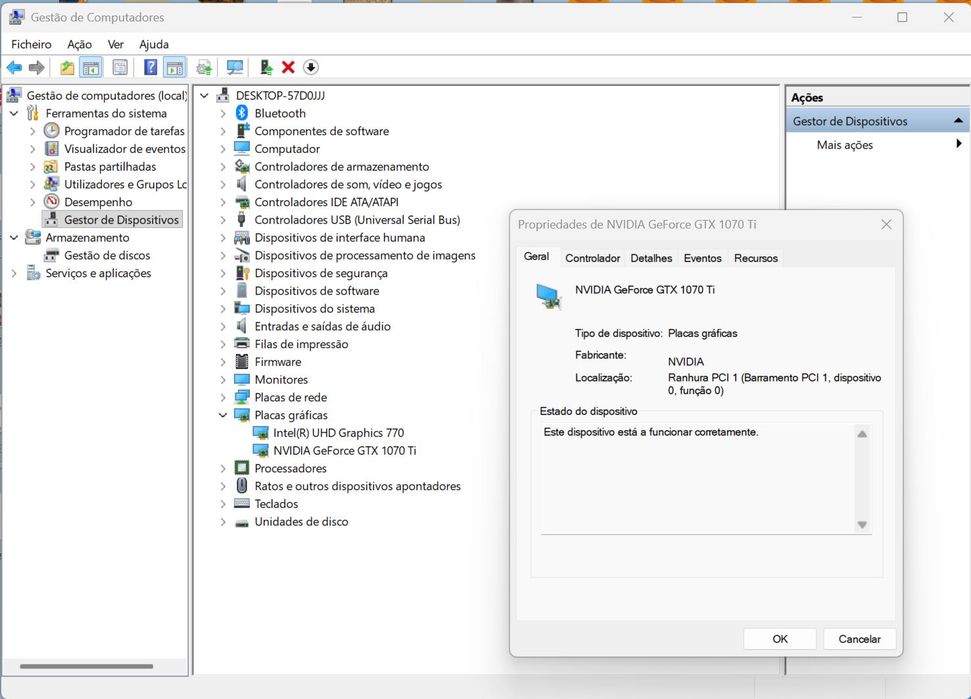Click the Desempenho performance icon
Screen dimensions: 971x699
pos(52,202)
